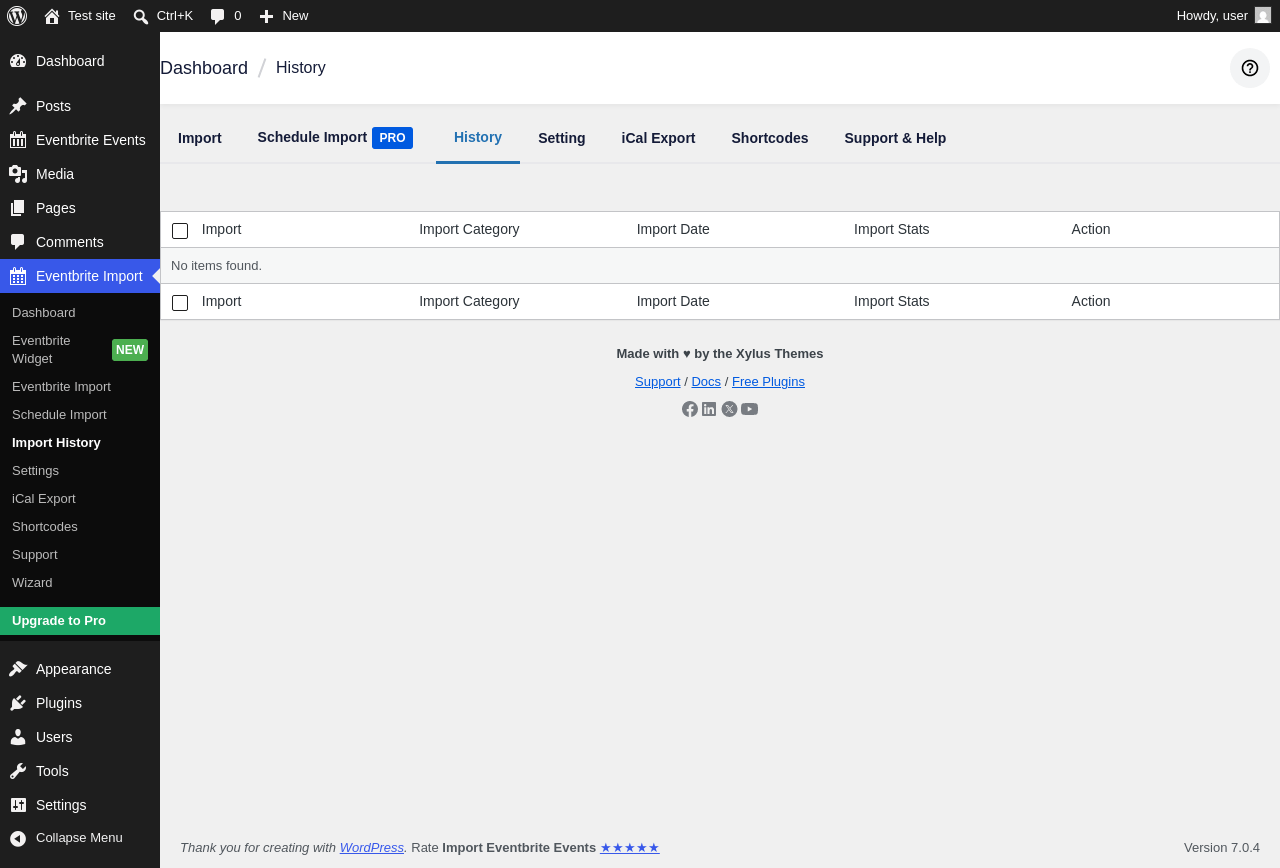Click the "Import Date" header in the top row
The image size is (1280, 868).
click(673, 229)
